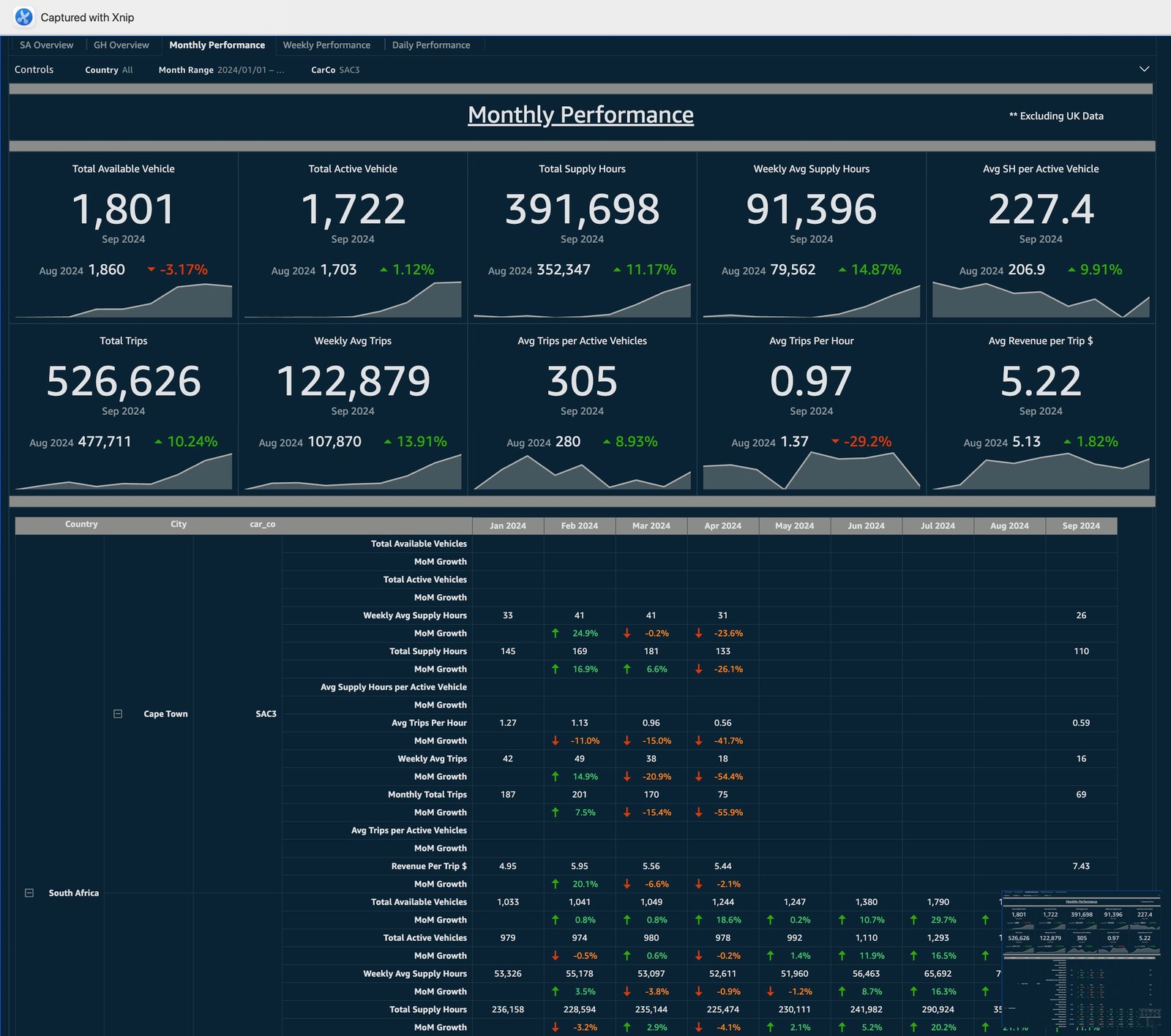
Task: Click the green up arrow beside 14.87%
Action: pyautogui.click(x=842, y=270)
